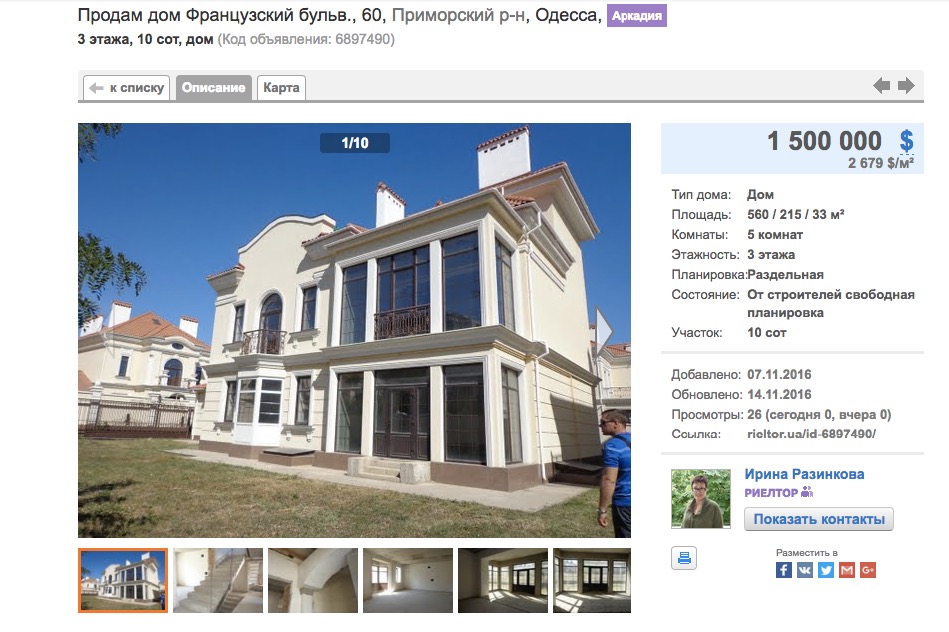Share the listing on Facebook
The image size is (949, 632).
784,570
